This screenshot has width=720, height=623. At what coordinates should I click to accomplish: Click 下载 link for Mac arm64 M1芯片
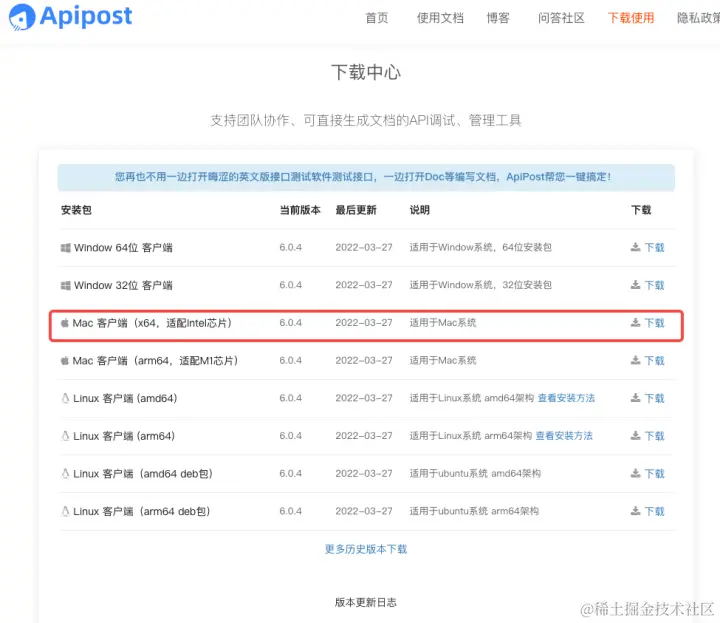654,360
